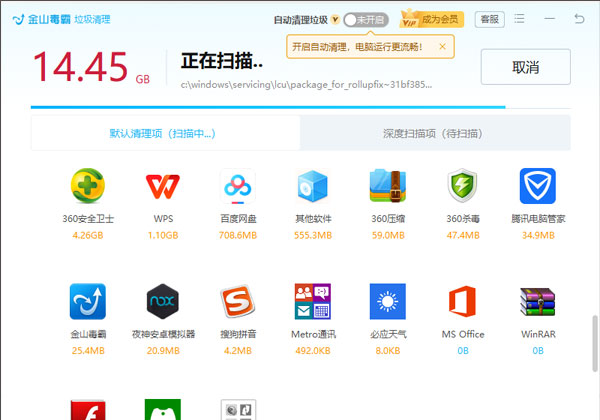Click the 开启自动清理，电脑运行更流畅 tooltip text
The width and height of the screenshot is (600, 420).
click(357, 47)
